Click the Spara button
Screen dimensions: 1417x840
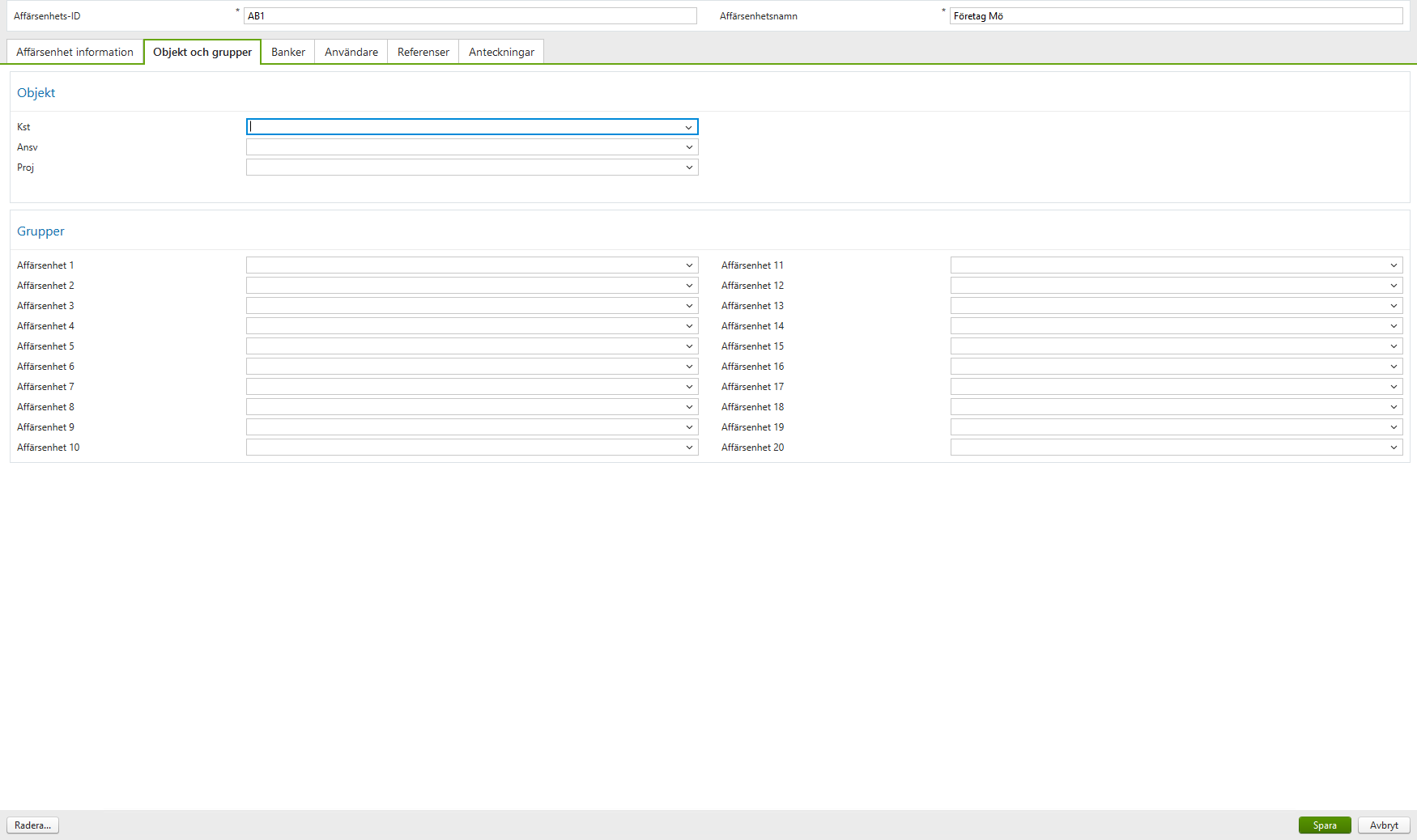coord(1325,825)
